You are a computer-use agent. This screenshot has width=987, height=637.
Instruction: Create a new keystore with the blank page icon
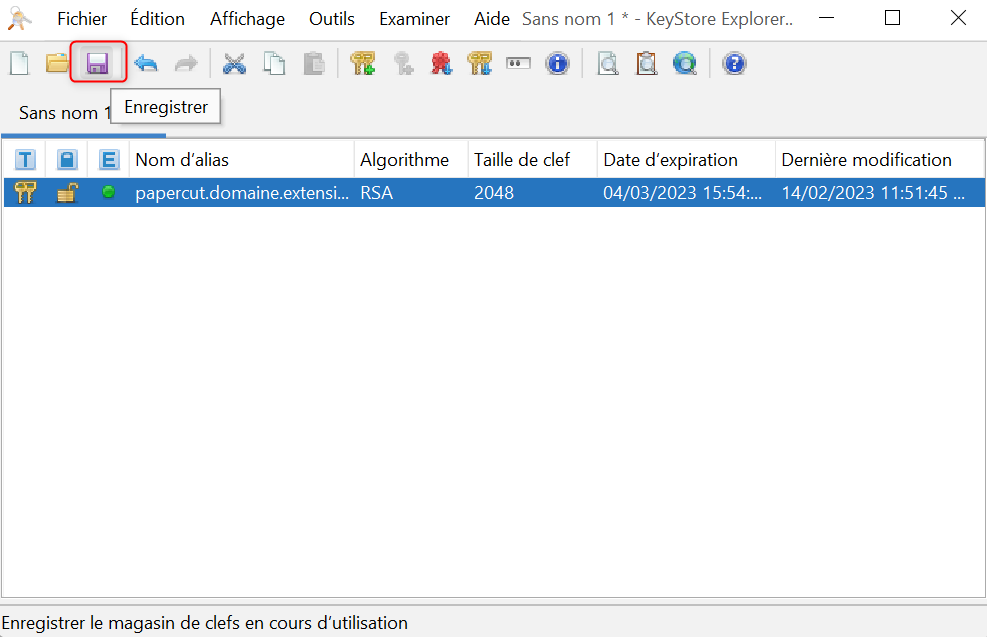click(20, 64)
